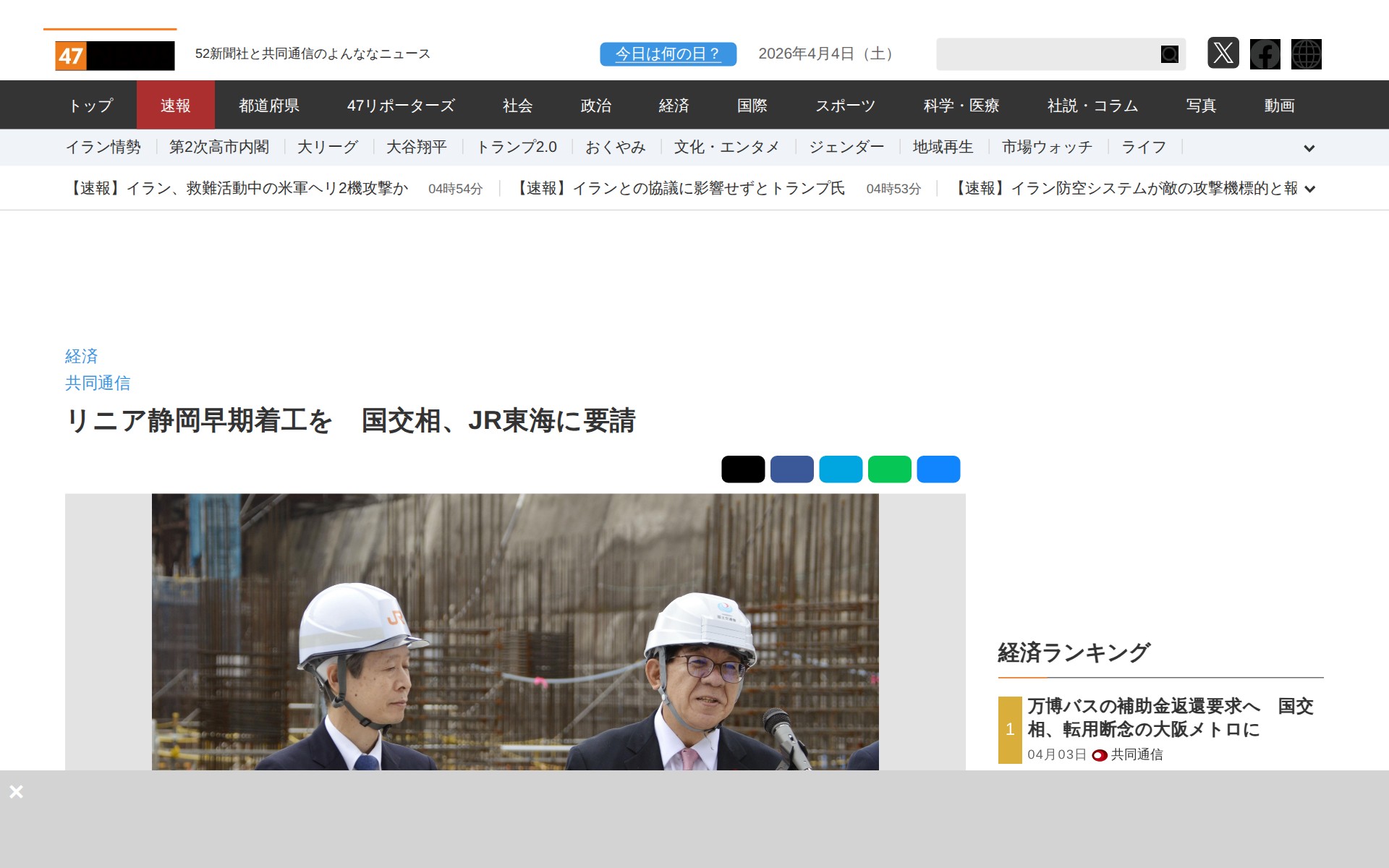Open the イラン情勢 topic link
Screen dimensions: 1389x868
(x=103, y=148)
